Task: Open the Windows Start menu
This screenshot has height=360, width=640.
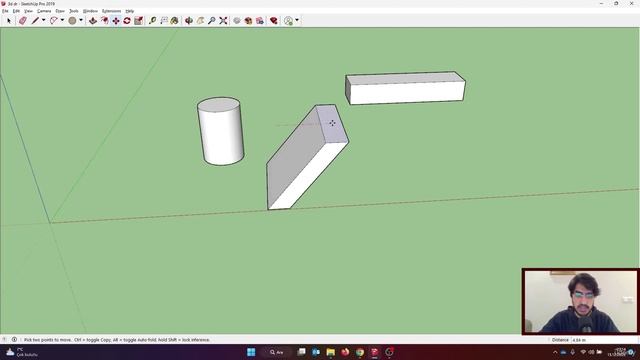Action: (x=251, y=352)
